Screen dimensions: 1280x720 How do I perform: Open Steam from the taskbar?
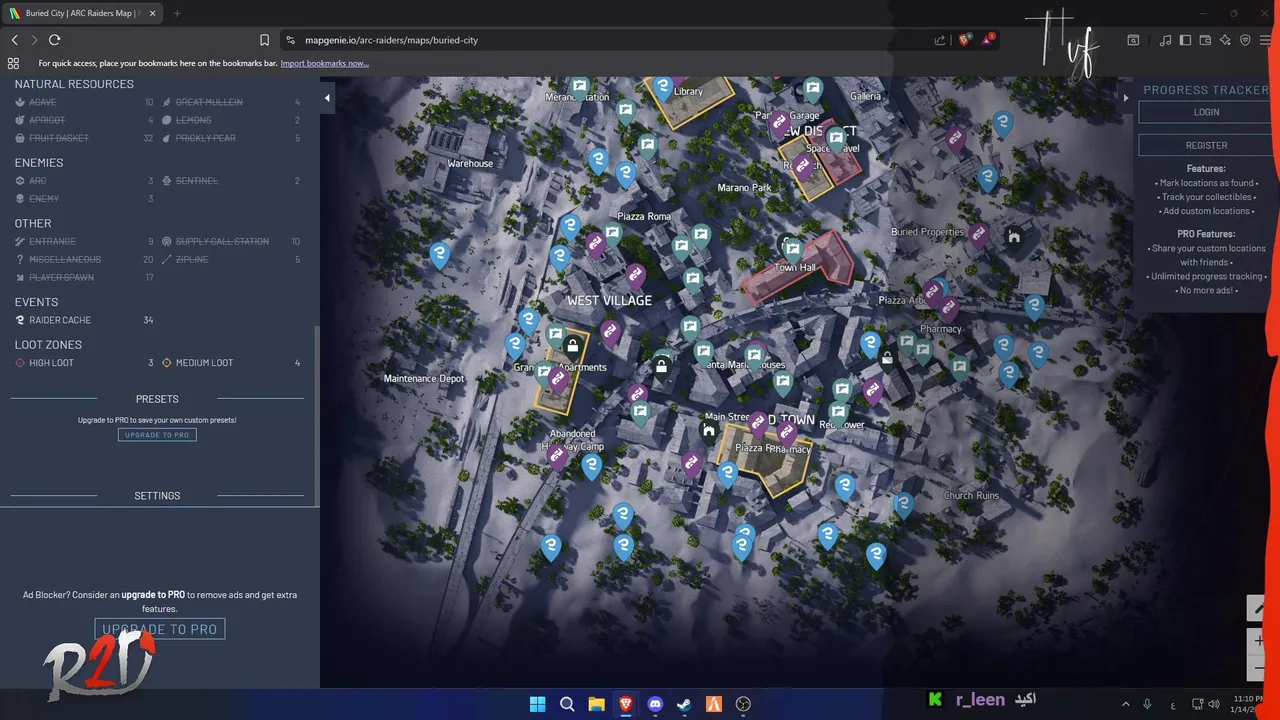coord(684,704)
